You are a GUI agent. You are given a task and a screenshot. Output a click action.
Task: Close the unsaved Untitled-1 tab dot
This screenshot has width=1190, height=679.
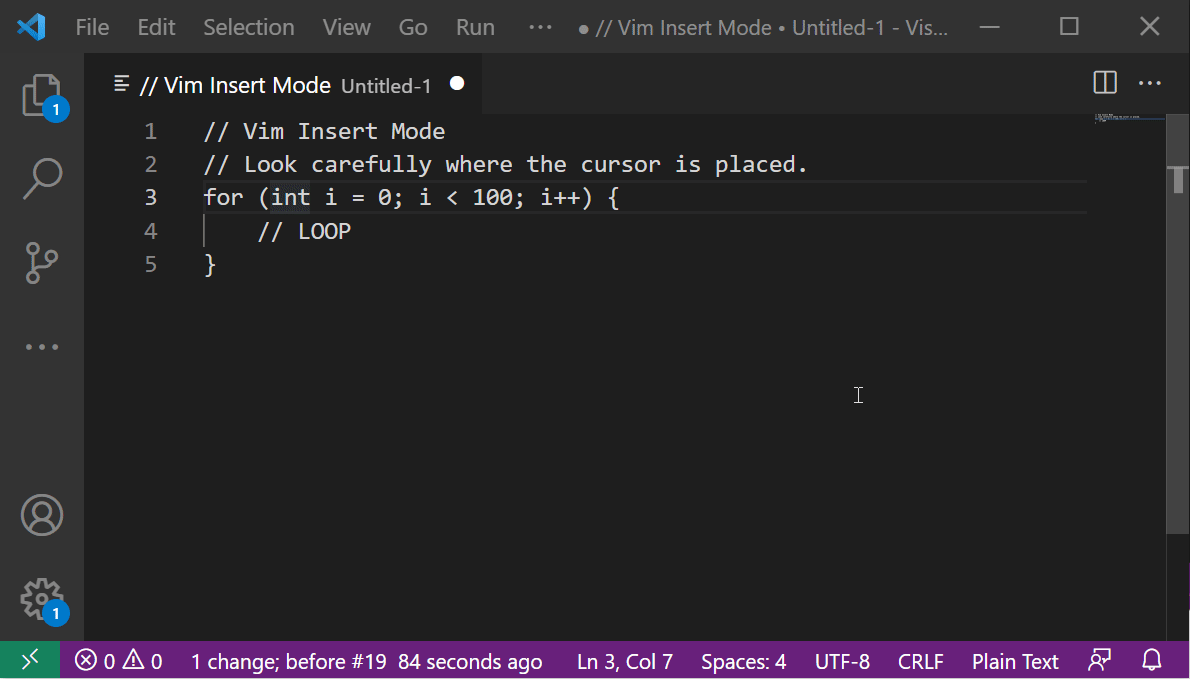[457, 83]
